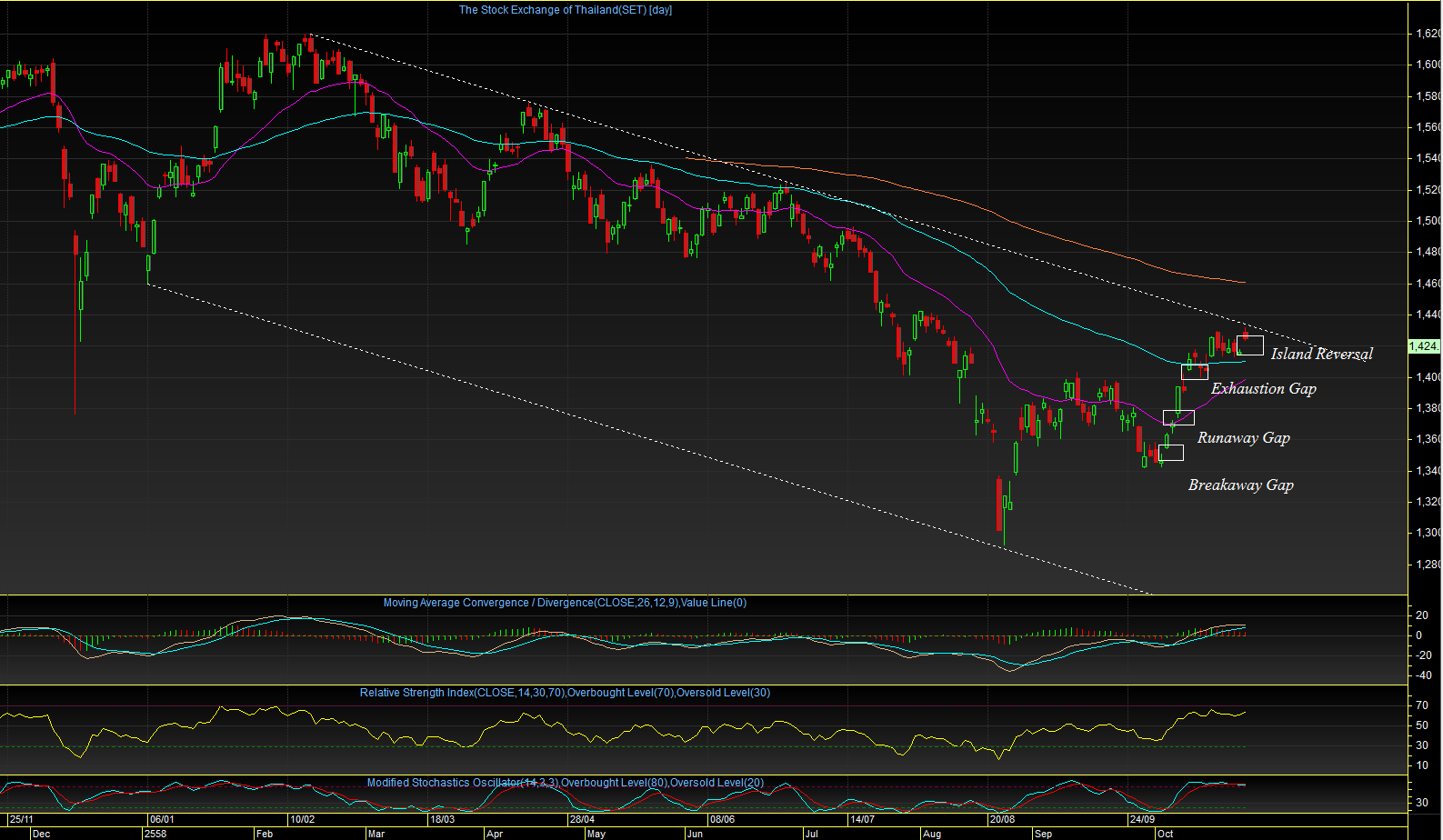Screen dimensions: 1443x840
Task: Click the 1,560 price axis label
Action: 1428,127
